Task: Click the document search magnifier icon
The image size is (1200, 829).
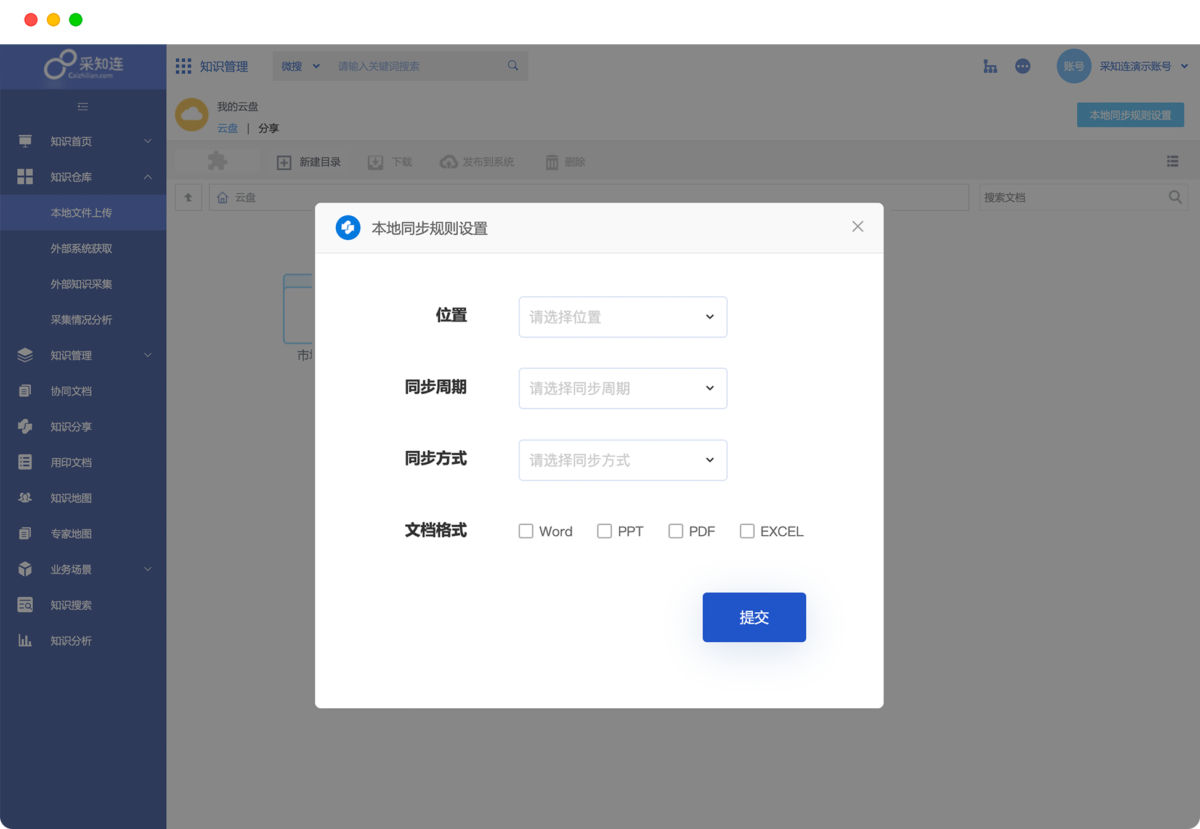Action: (x=1175, y=197)
